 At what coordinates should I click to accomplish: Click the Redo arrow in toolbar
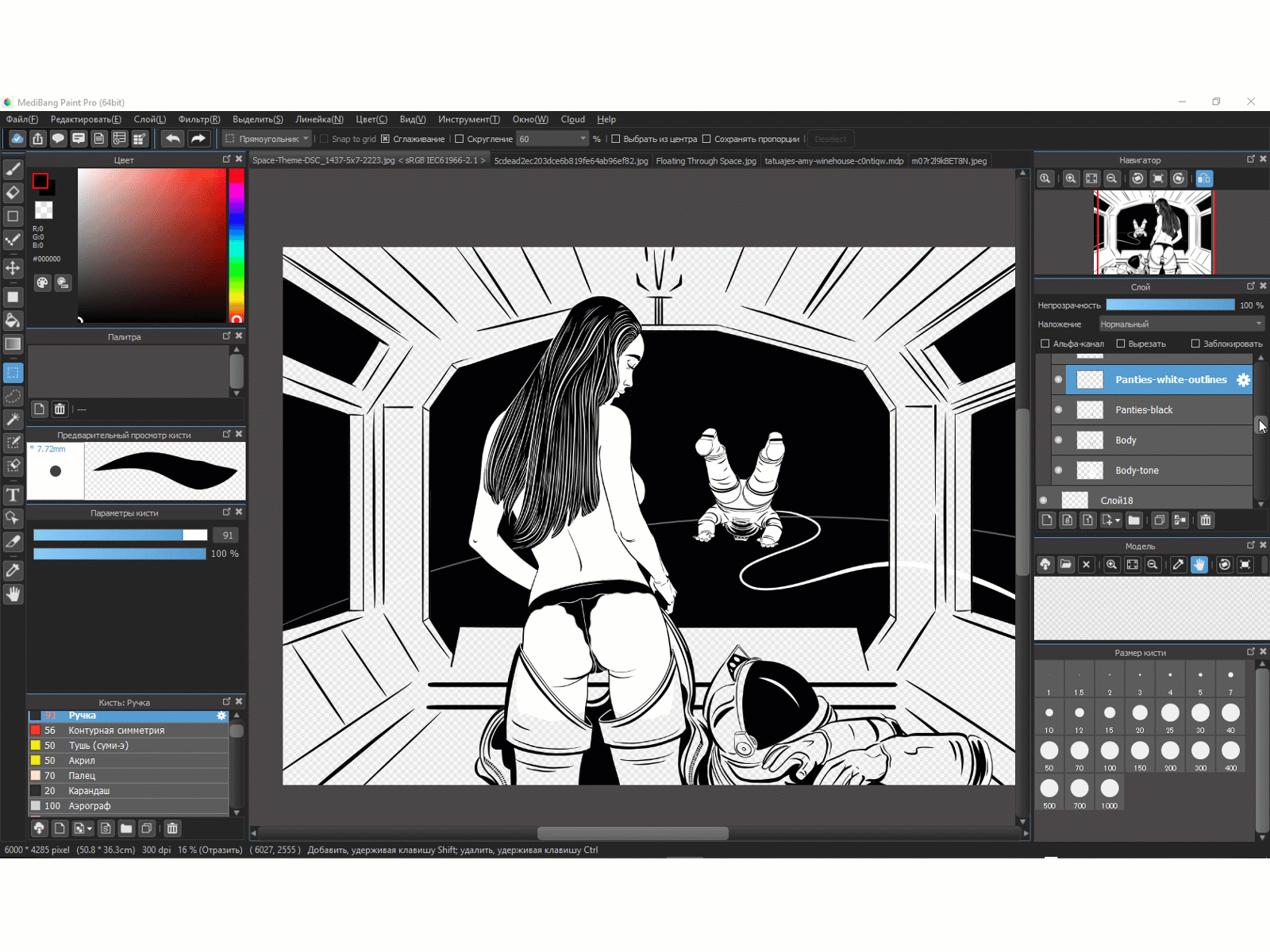[x=198, y=139]
